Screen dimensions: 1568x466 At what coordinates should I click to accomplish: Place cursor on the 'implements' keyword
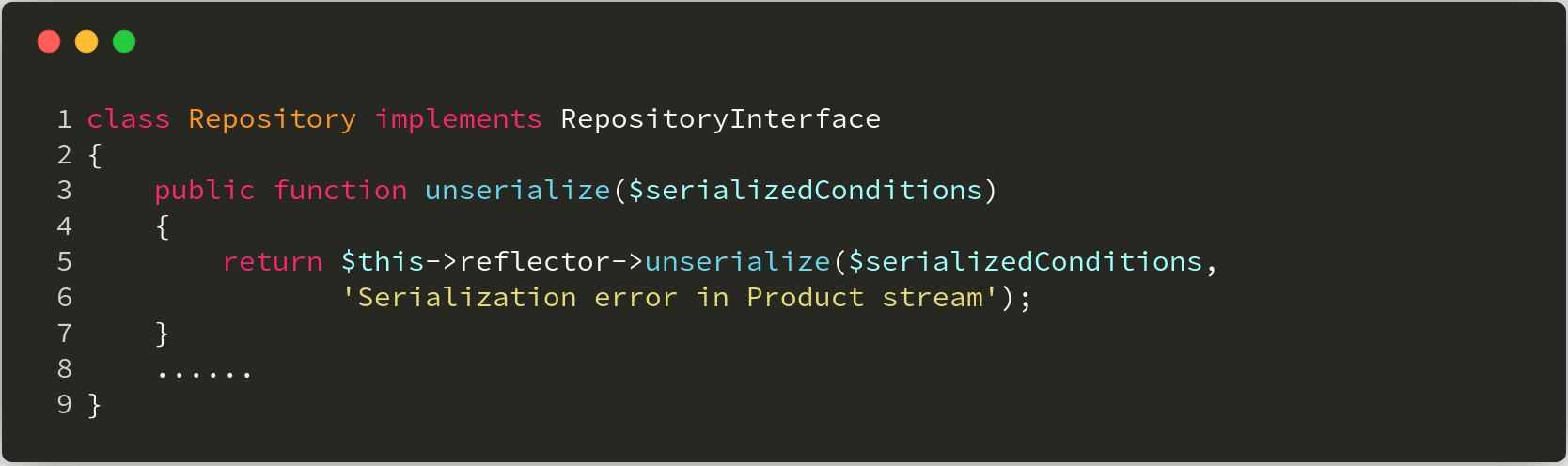tap(459, 119)
